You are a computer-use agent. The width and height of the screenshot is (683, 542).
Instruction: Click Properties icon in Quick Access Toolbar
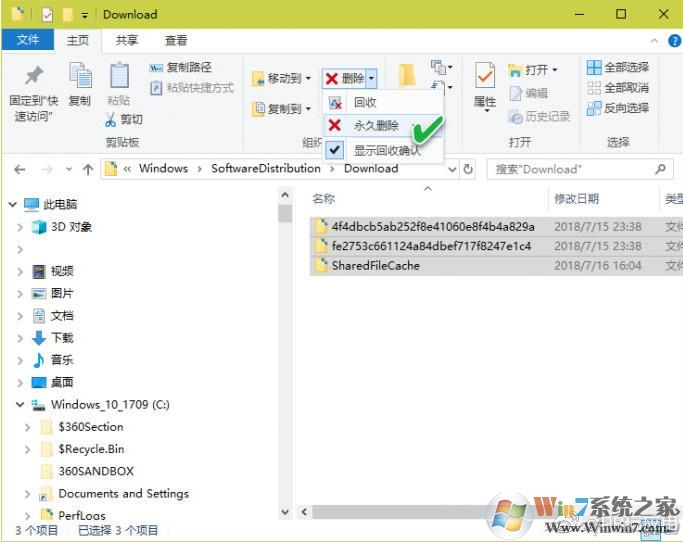click(47, 14)
